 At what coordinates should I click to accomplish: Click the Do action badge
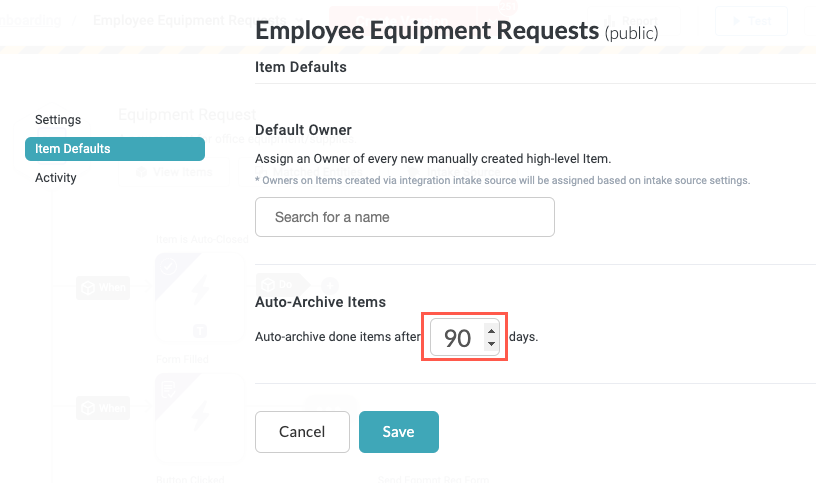click(x=276, y=285)
